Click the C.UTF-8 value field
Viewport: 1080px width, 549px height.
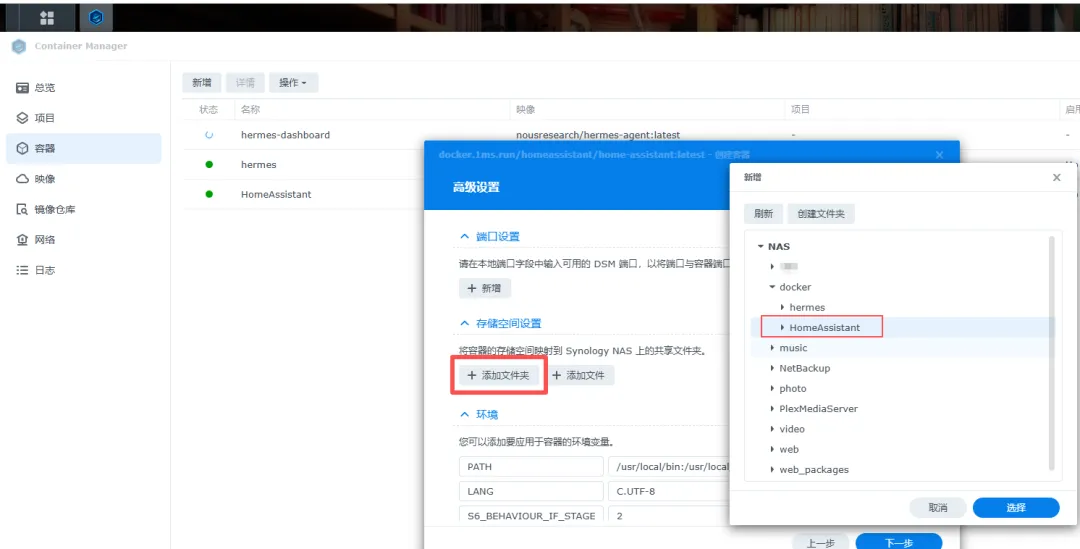pyautogui.click(x=669, y=491)
